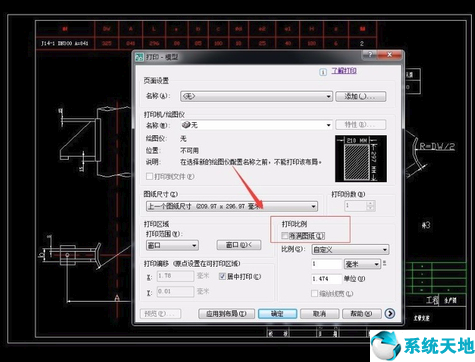Click the AutoCAD icon in dialog title bar
The height and width of the screenshot is (362, 475).
tap(140, 57)
